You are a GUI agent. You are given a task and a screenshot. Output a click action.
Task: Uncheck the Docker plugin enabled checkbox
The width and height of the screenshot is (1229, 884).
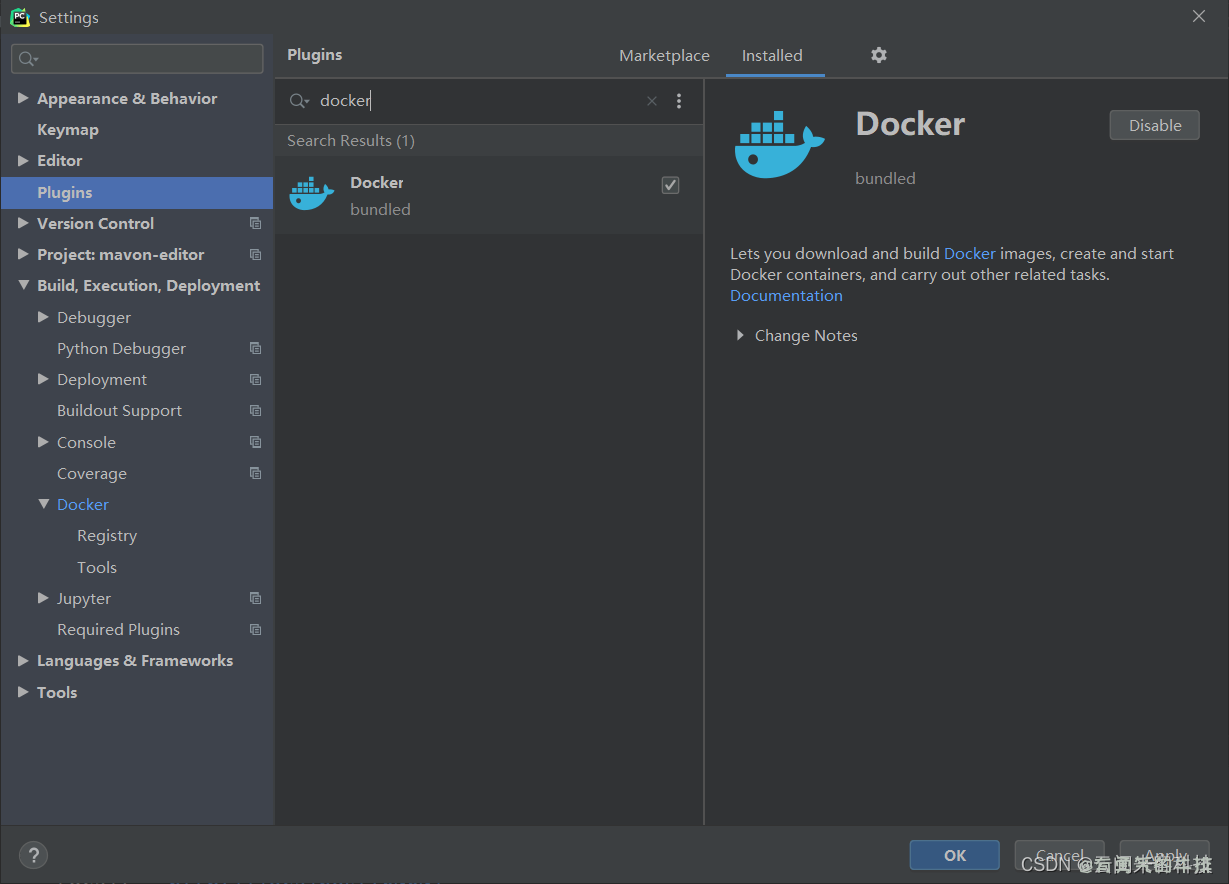point(670,185)
